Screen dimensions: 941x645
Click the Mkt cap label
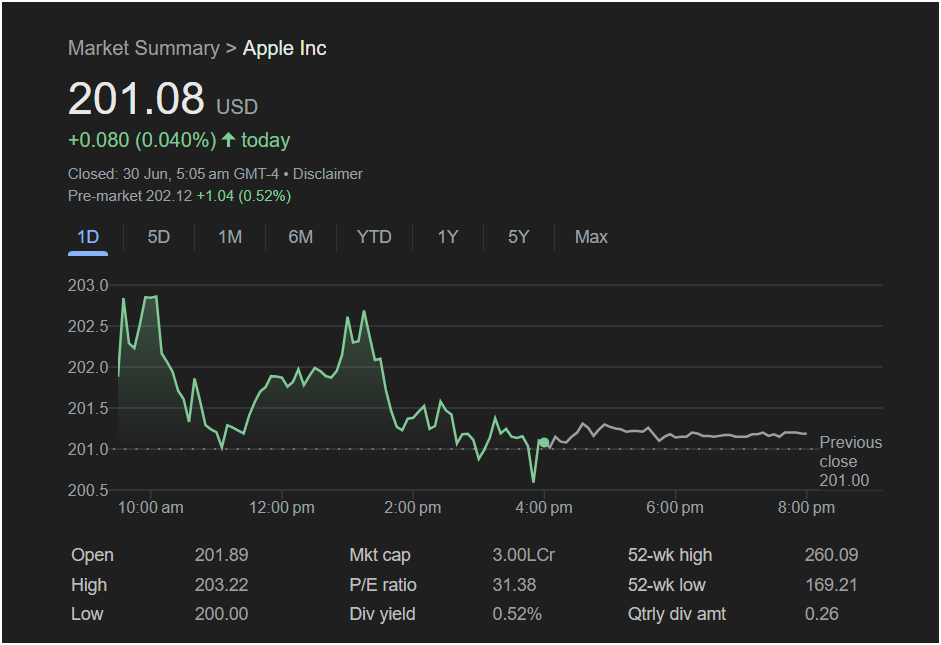click(380, 555)
